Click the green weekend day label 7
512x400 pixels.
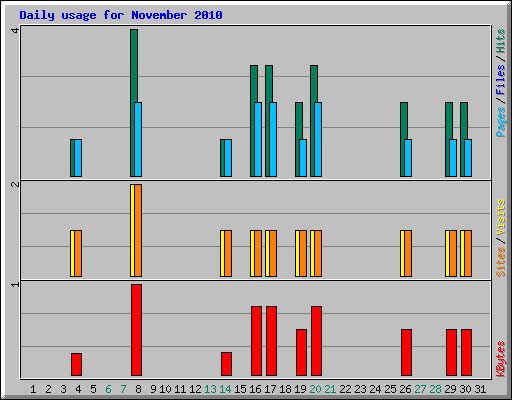pyautogui.click(x=123, y=389)
